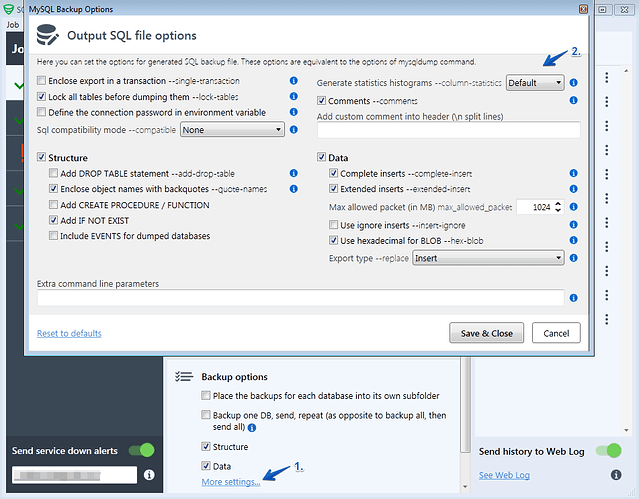Click info icon beside Sql compatibility mode

[x=293, y=130]
